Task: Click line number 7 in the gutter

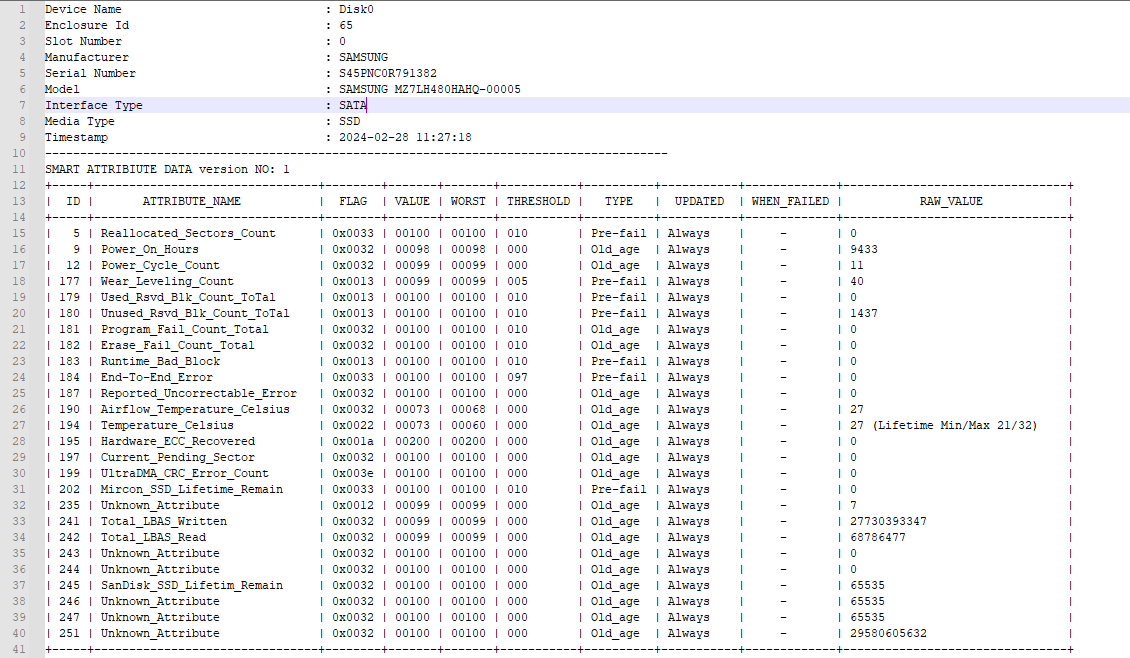Action: pyautogui.click(x=21, y=105)
